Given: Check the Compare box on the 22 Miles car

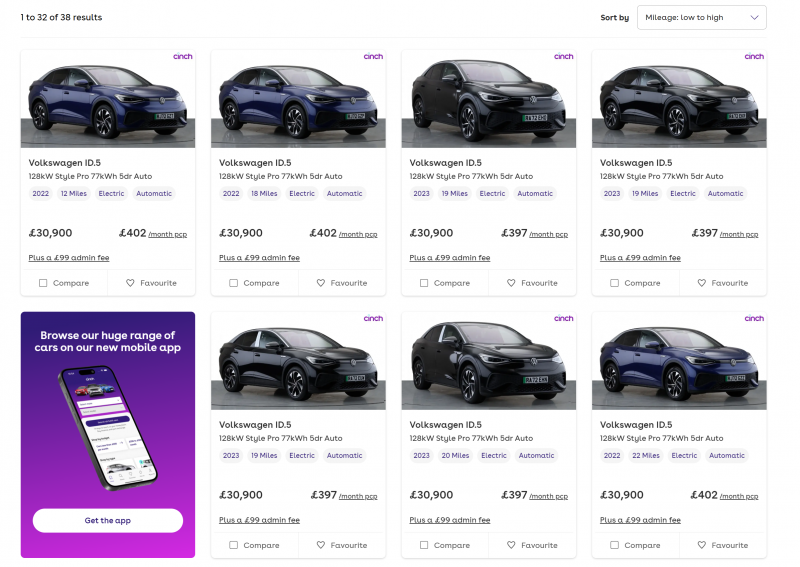Looking at the screenshot, I should pyautogui.click(x=614, y=545).
